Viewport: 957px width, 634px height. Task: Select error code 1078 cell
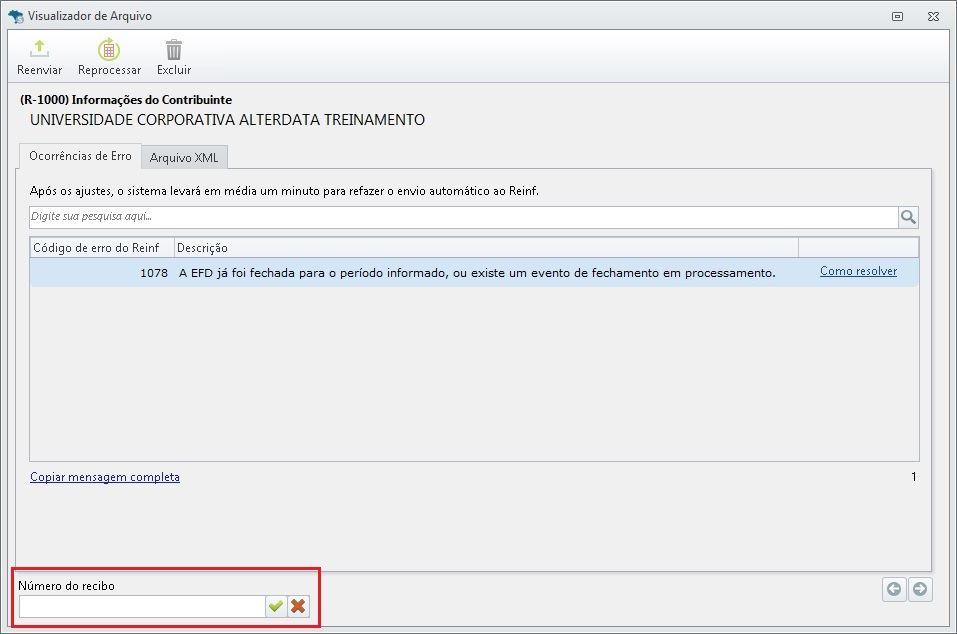point(102,273)
